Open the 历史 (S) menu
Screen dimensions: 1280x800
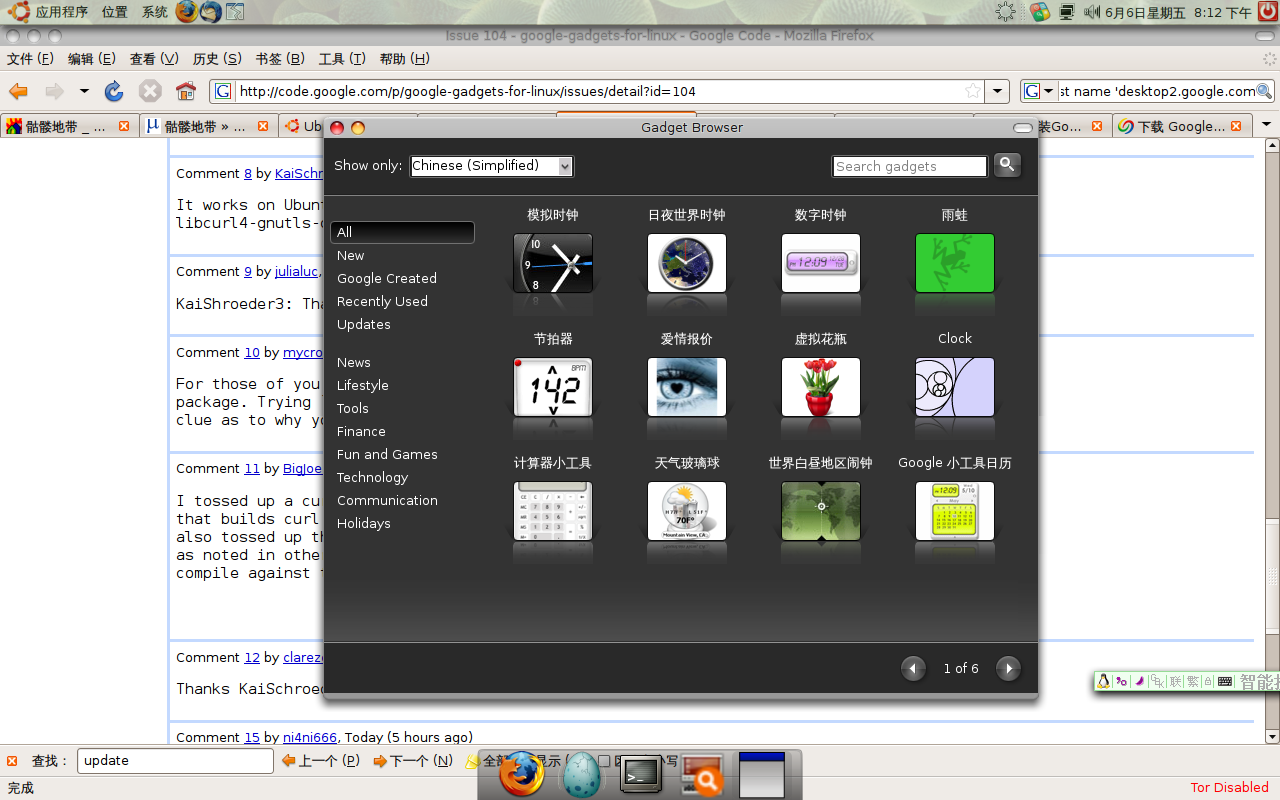tap(217, 59)
